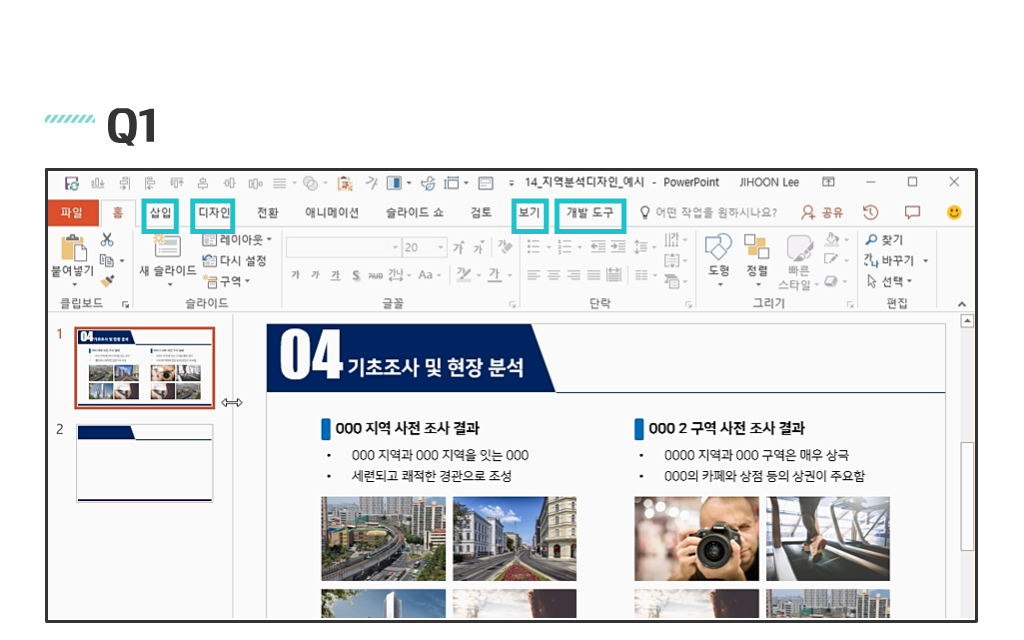Open the 구역 section dropdown

227,281
